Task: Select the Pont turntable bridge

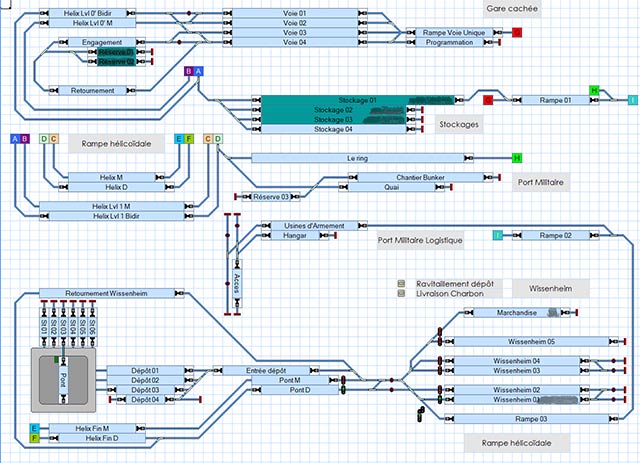Action: click(63, 380)
